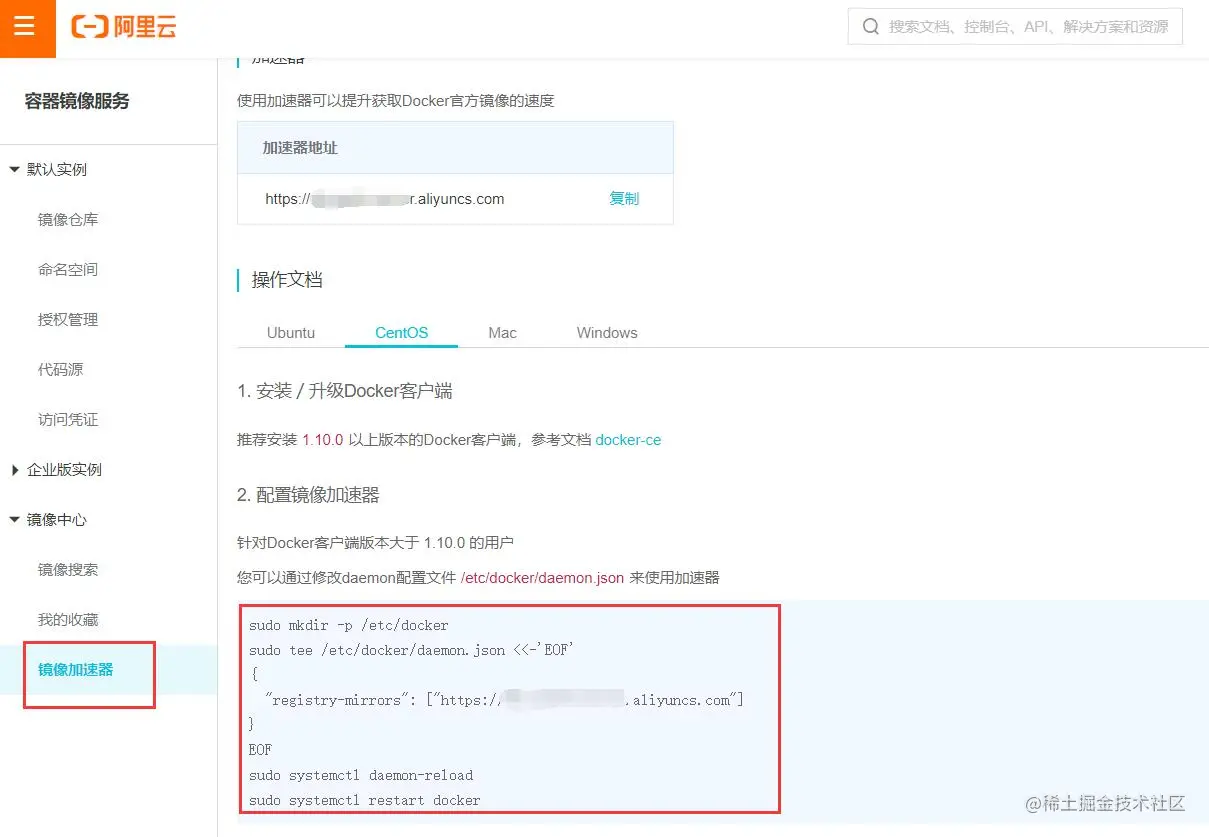Click the Aliyun logo

tap(124, 27)
